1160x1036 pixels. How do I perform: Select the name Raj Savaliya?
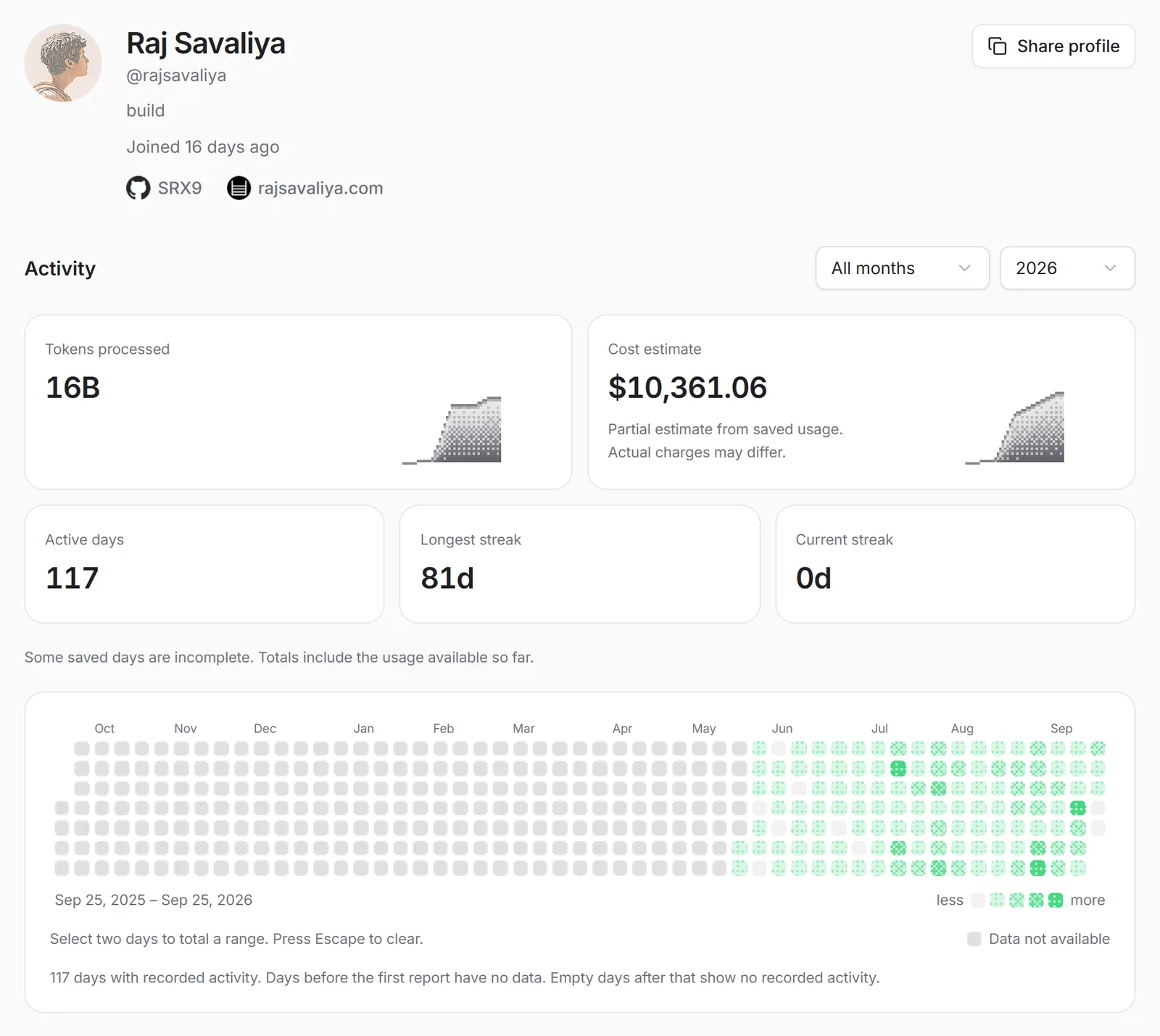[206, 43]
